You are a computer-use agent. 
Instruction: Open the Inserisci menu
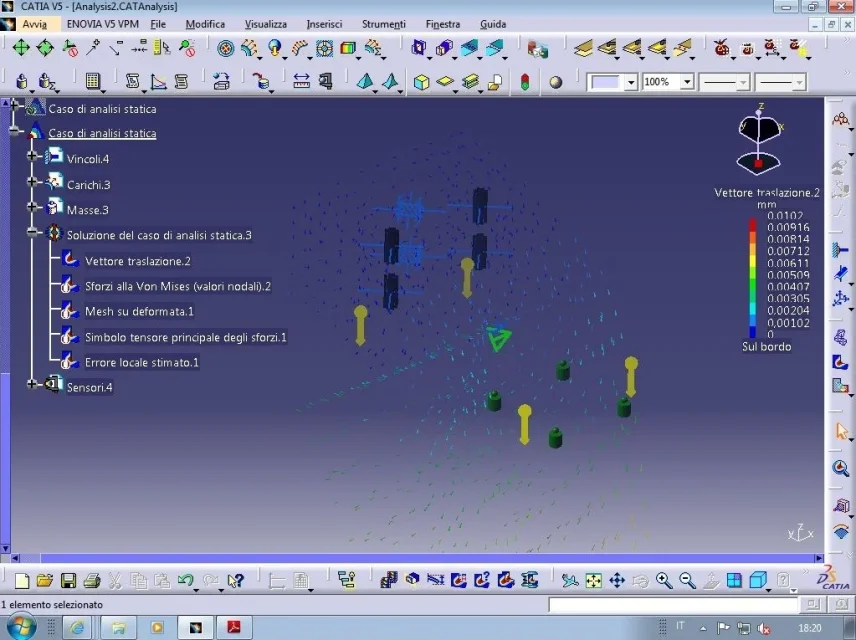324,24
